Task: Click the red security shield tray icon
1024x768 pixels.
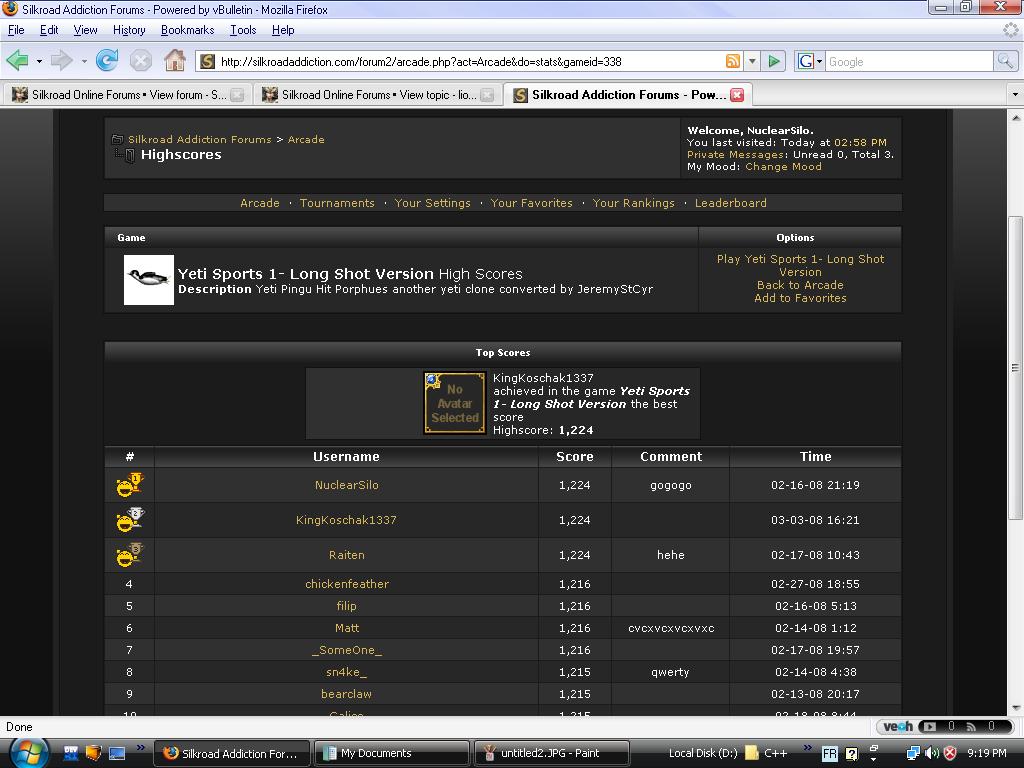Action: click(950, 753)
